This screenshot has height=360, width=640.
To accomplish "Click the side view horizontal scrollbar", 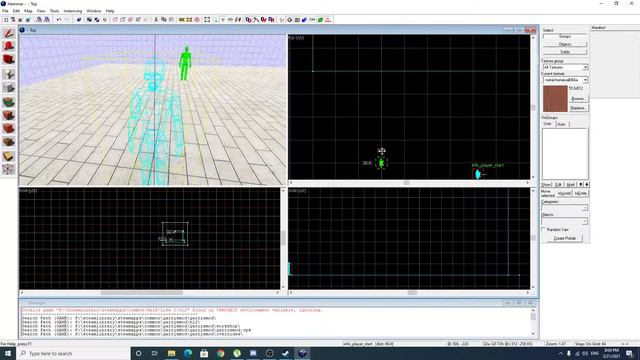I will 409,293.
